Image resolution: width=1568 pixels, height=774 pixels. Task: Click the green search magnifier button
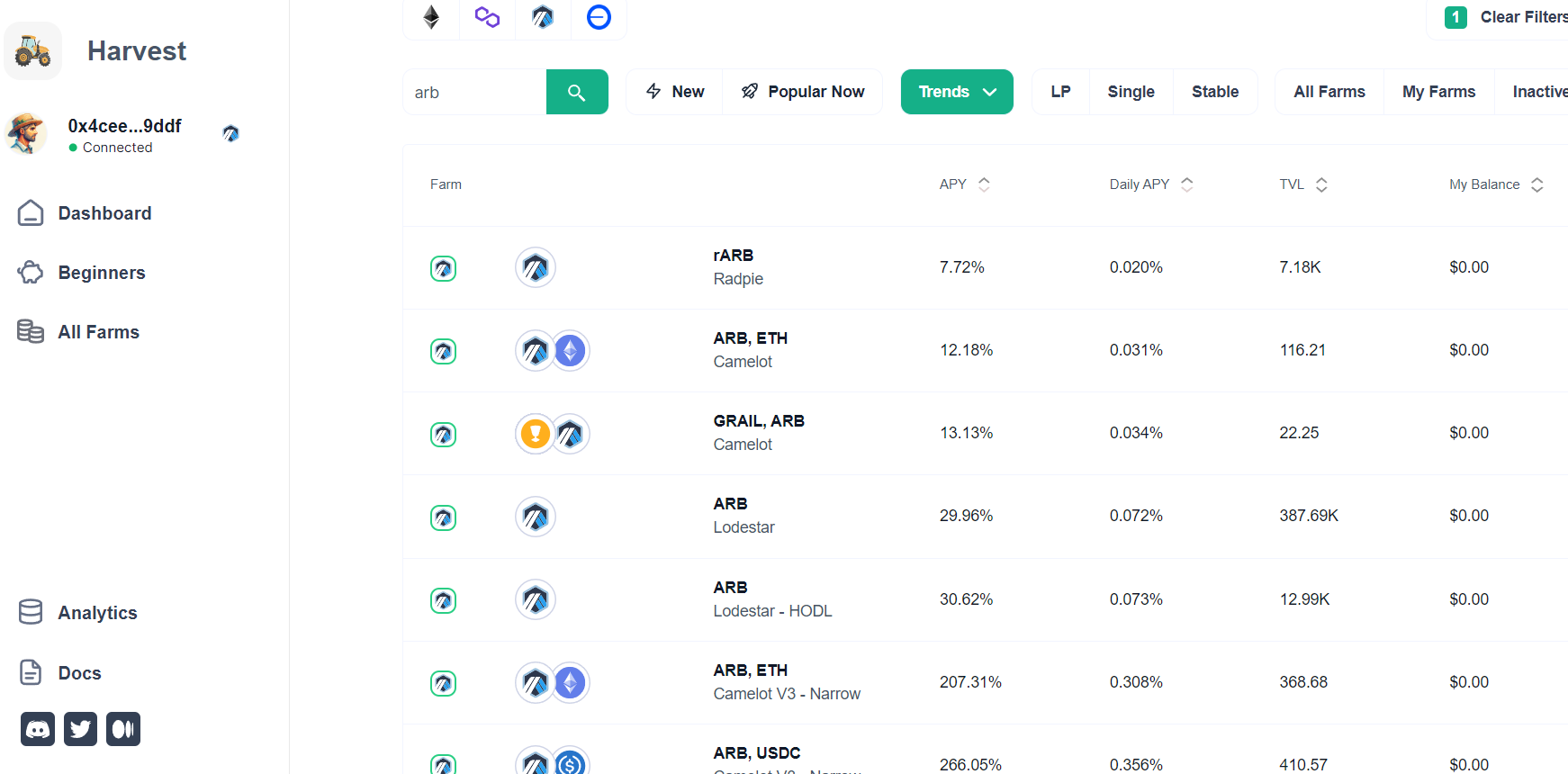tap(577, 92)
